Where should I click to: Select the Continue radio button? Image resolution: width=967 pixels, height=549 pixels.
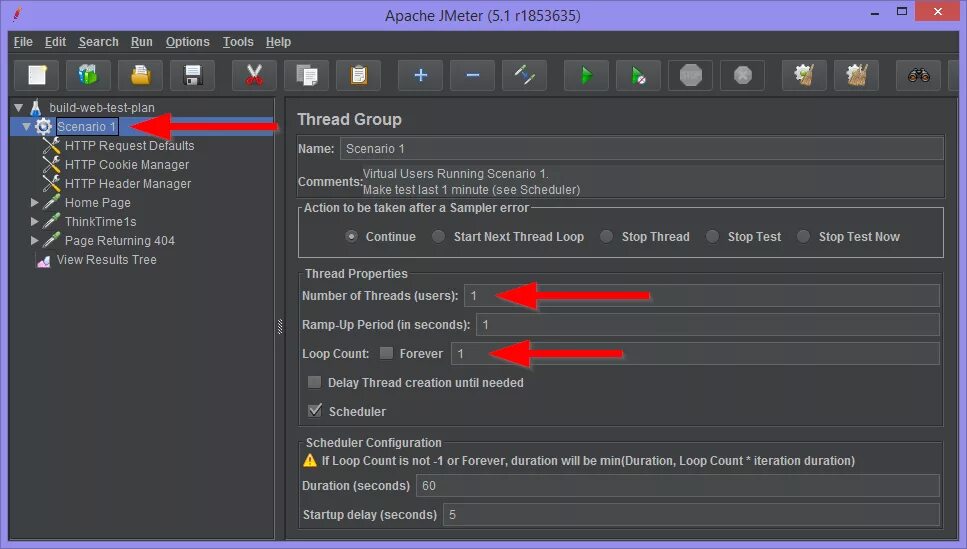(351, 236)
